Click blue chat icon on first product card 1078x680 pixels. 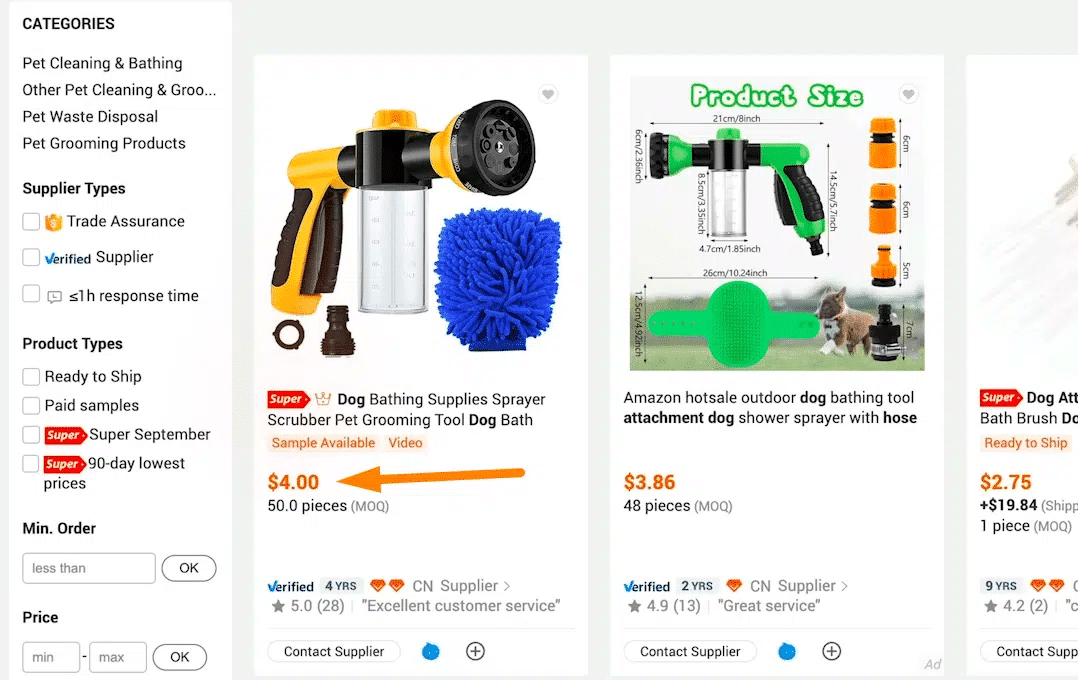click(430, 651)
